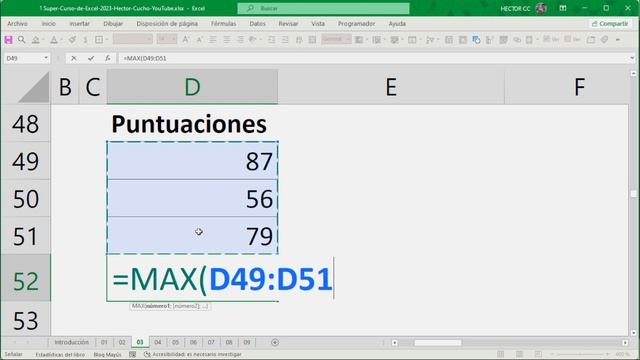
Task: Open the Revisar ribbon tab
Action: [288, 24]
